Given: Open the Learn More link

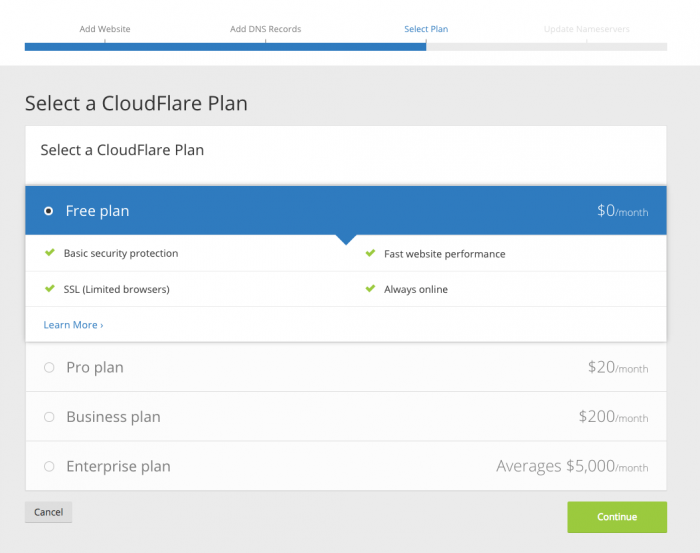Looking at the screenshot, I should [73, 325].
